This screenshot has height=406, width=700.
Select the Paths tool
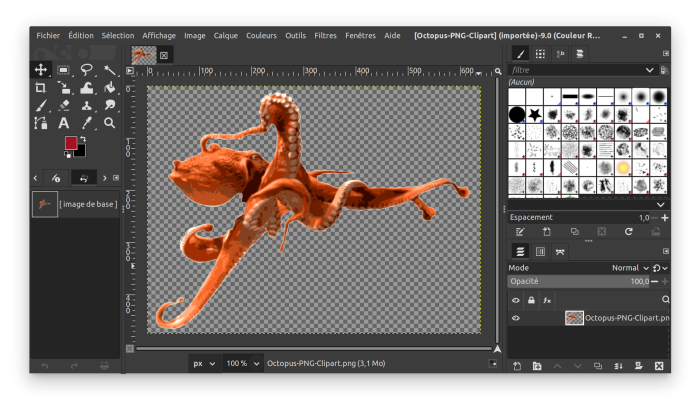coord(41,123)
